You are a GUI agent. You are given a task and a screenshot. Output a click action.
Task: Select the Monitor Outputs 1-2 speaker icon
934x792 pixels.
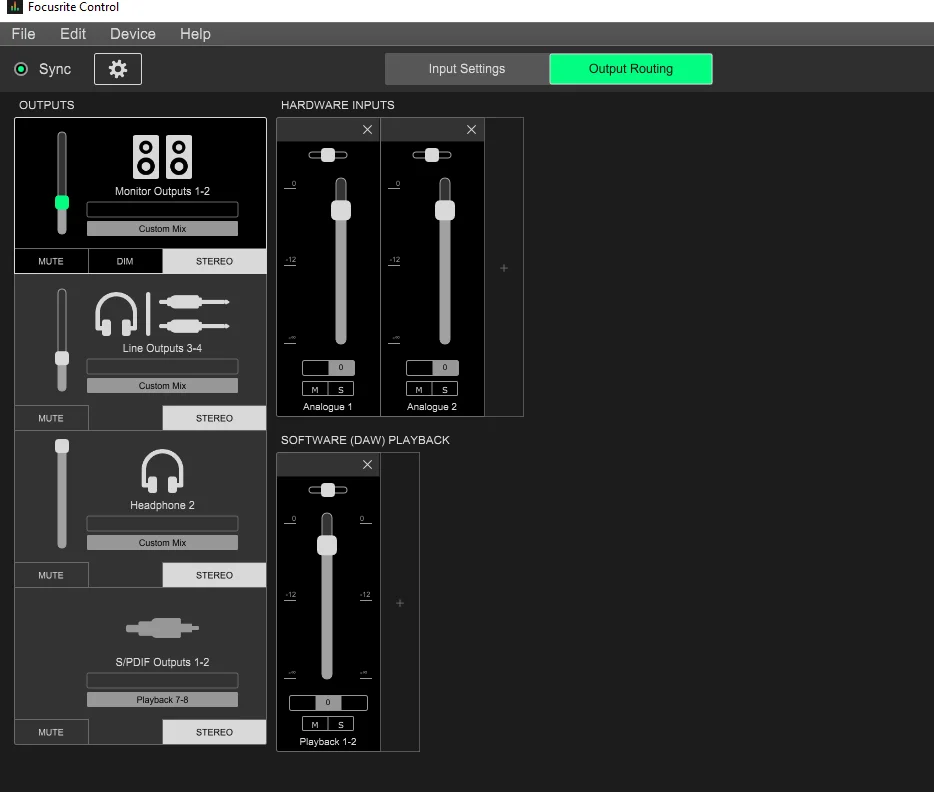pos(162,157)
